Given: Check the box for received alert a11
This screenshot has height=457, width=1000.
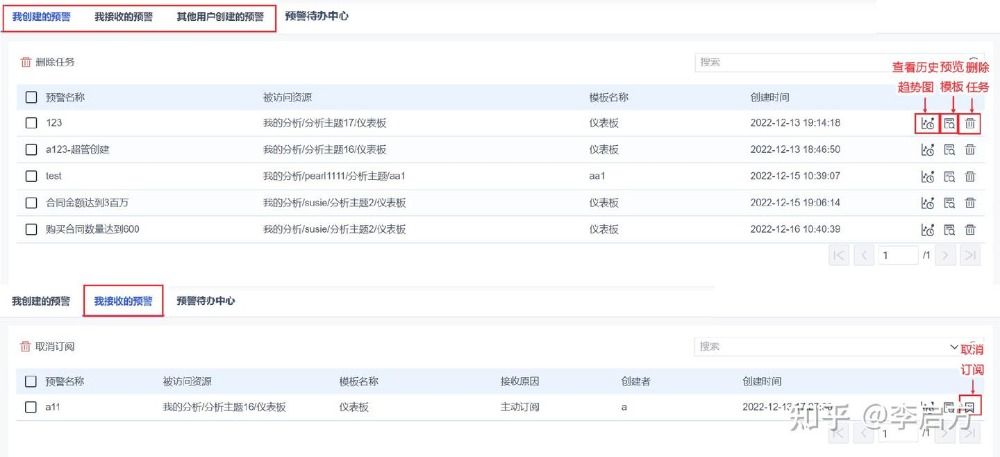Looking at the screenshot, I should [31, 407].
